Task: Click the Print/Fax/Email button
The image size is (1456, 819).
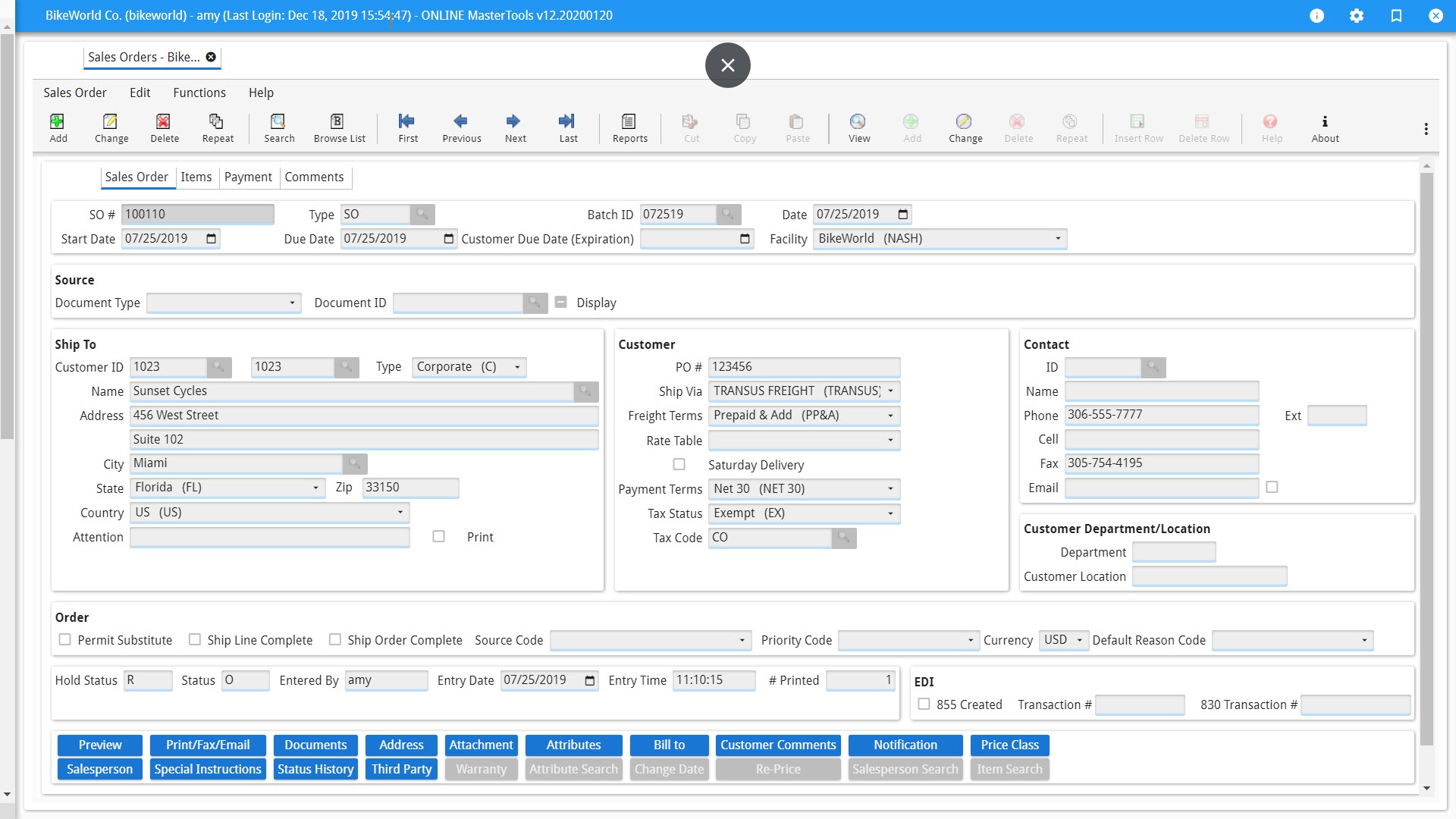Action: pos(208,745)
